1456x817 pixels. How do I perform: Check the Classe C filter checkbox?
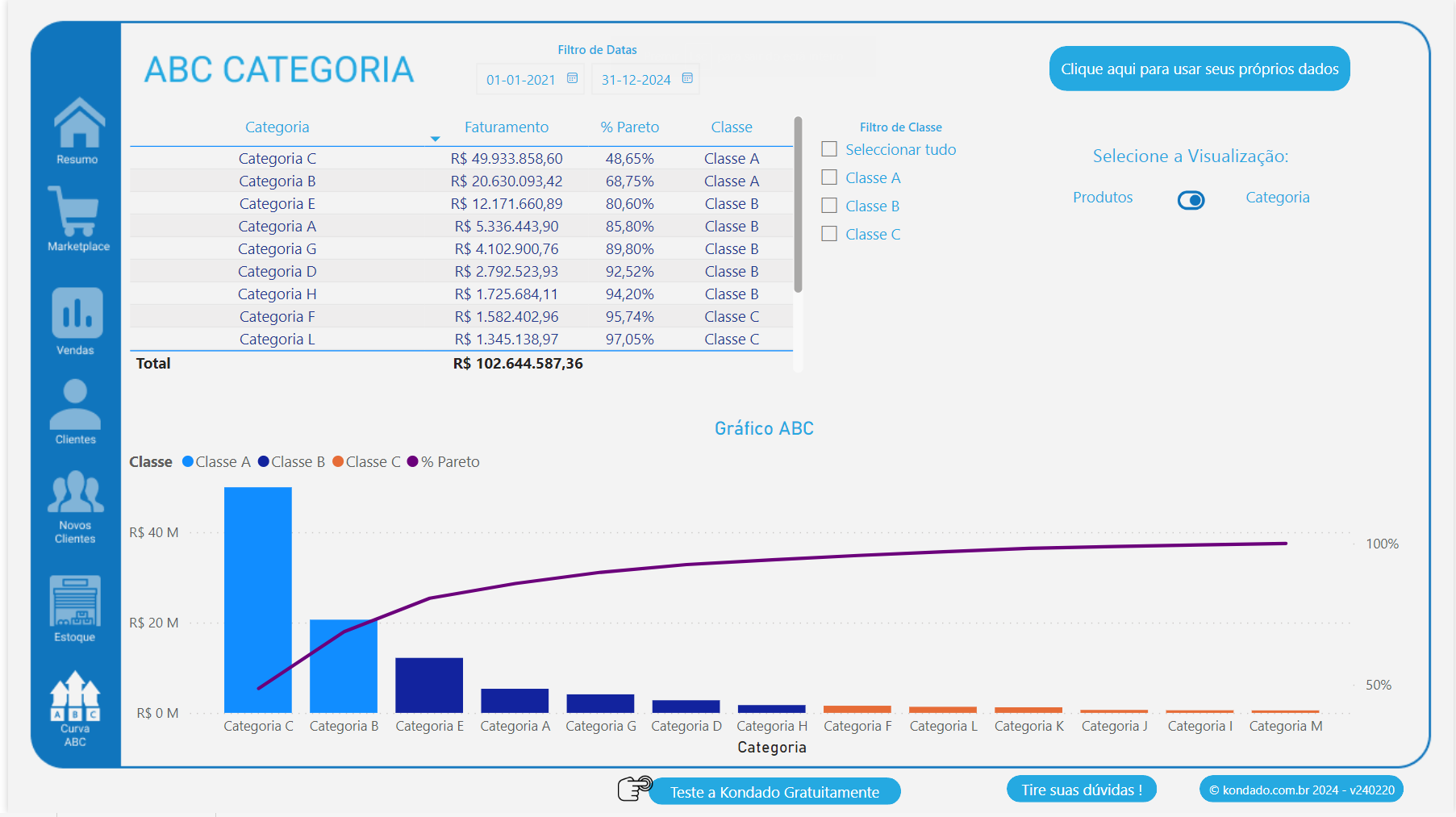829,234
